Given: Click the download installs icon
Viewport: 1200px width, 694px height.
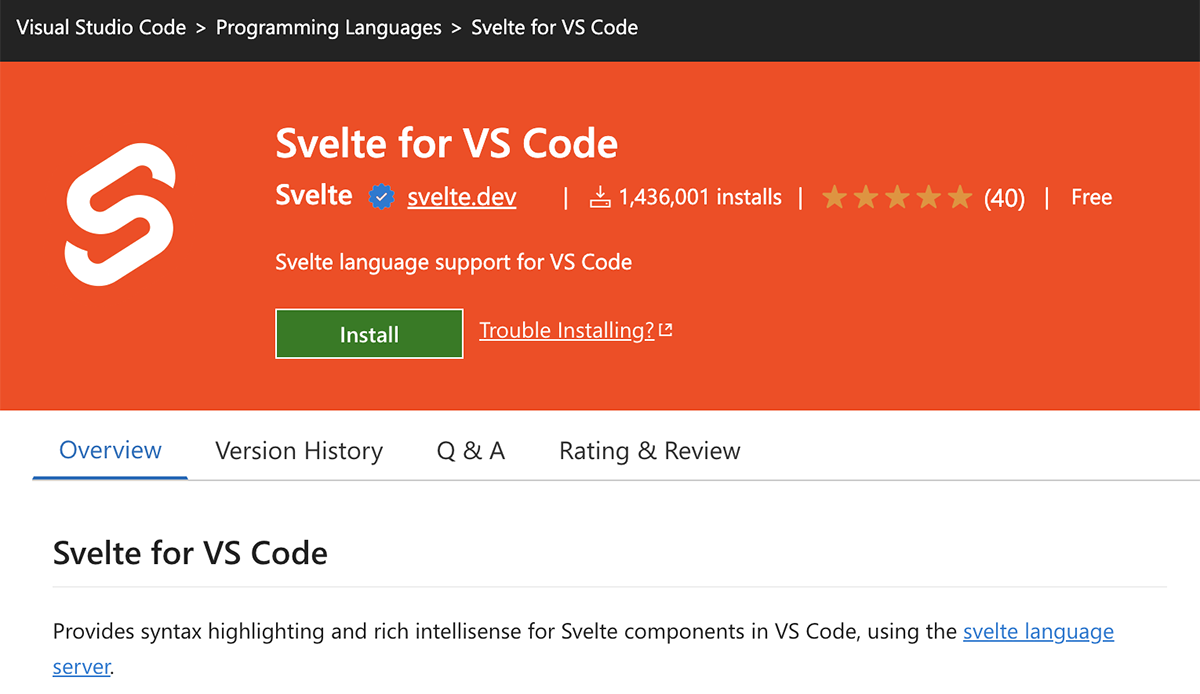Looking at the screenshot, I should pyautogui.click(x=600, y=197).
